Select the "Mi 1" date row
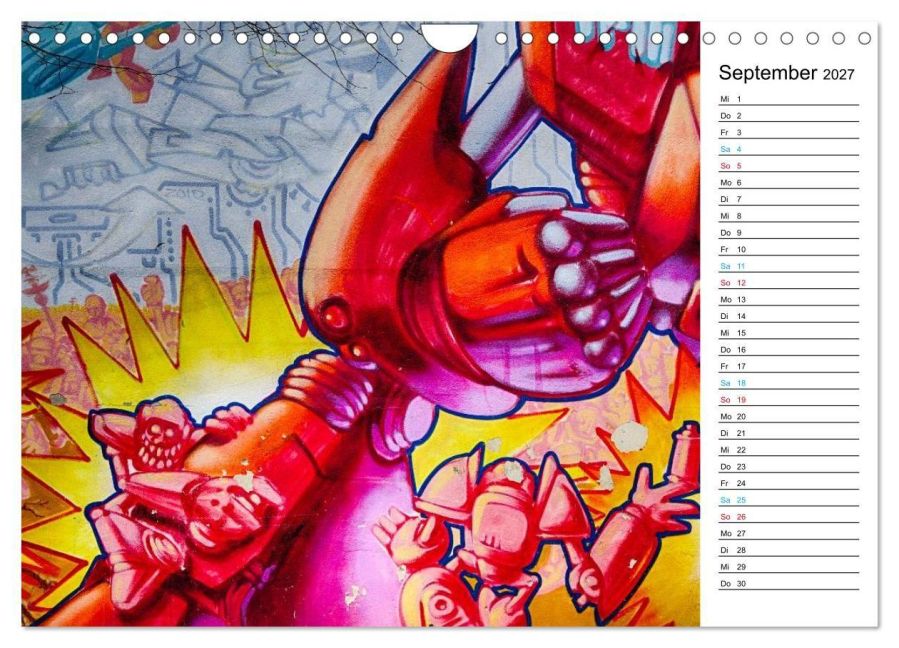Viewport: 899px width, 648px height. click(x=789, y=99)
